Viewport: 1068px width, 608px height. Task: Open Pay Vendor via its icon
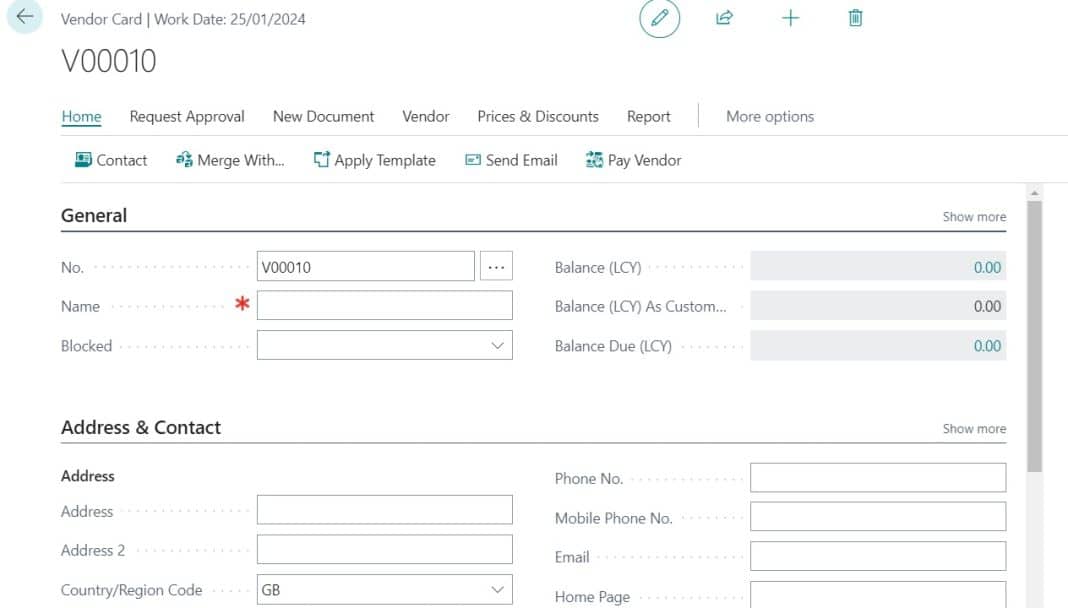point(594,160)
